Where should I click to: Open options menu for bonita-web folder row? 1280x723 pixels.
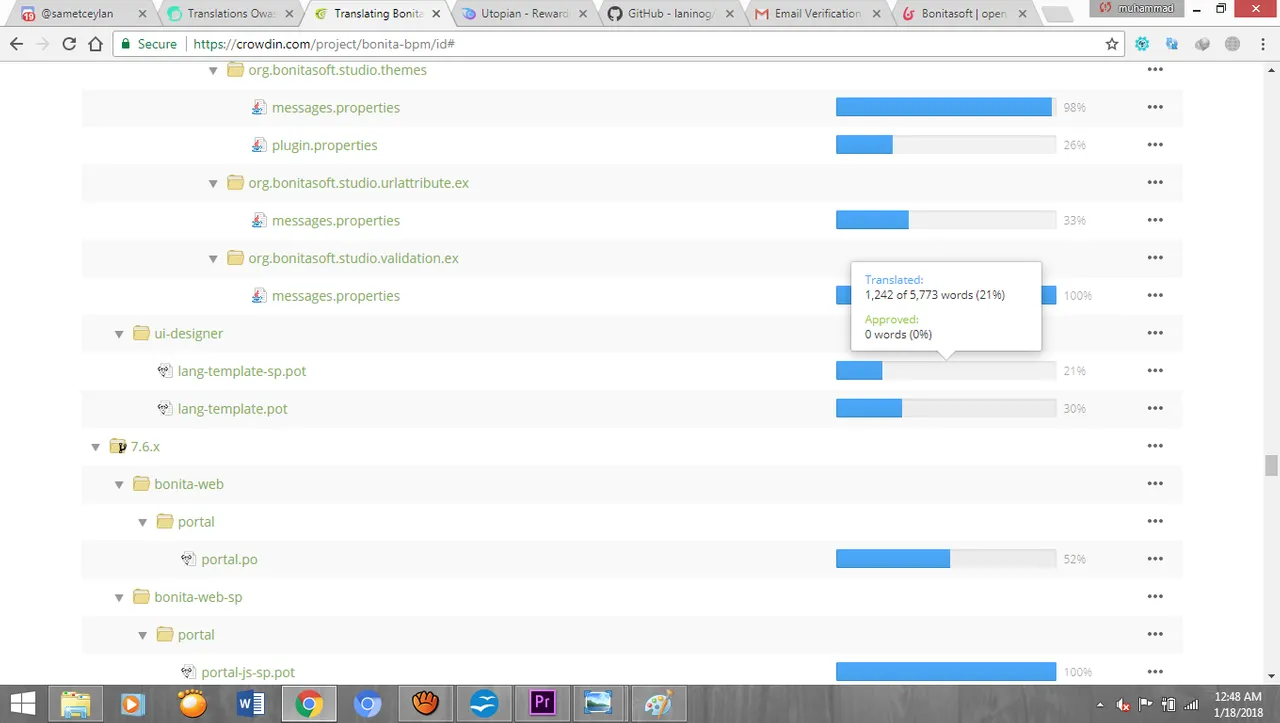tap(1155, 484)
